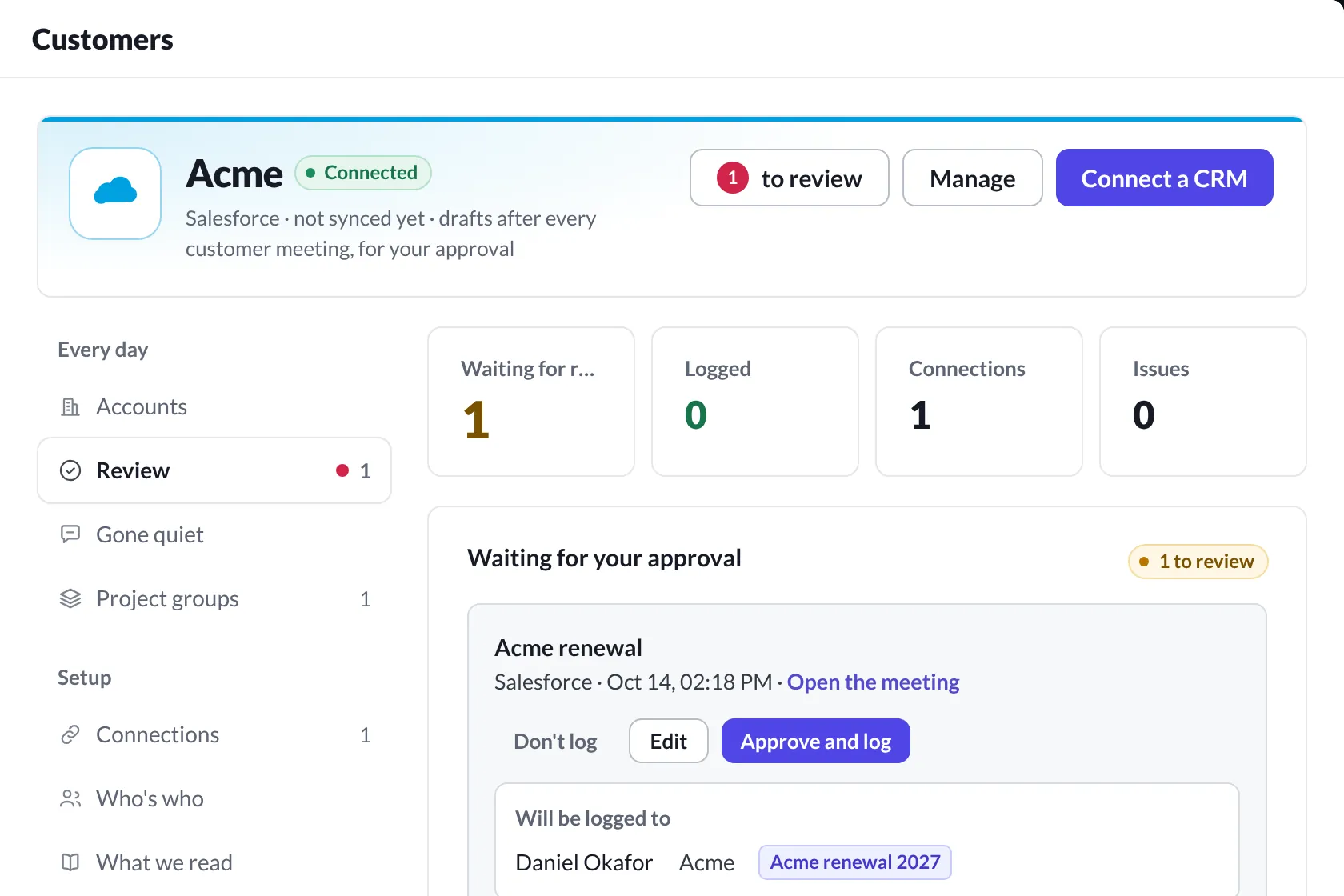Click Connect a CRM
Screen dimensions: 1344x896
[1165, 178]
